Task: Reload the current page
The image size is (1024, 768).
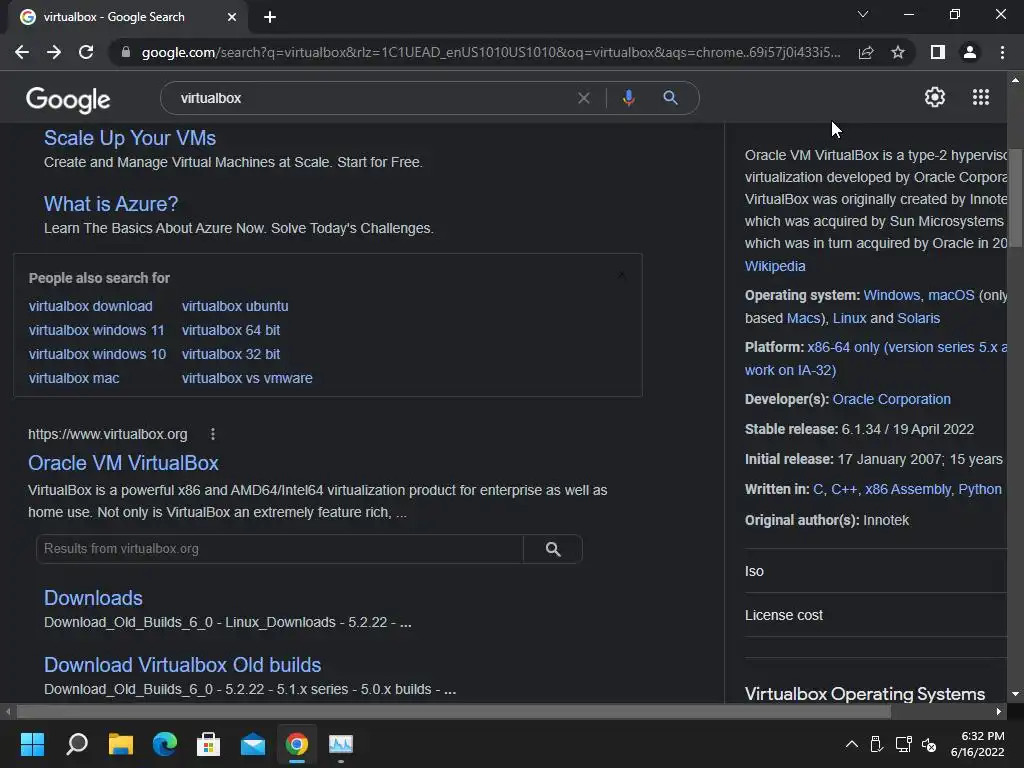Action: tap(86, 52)
